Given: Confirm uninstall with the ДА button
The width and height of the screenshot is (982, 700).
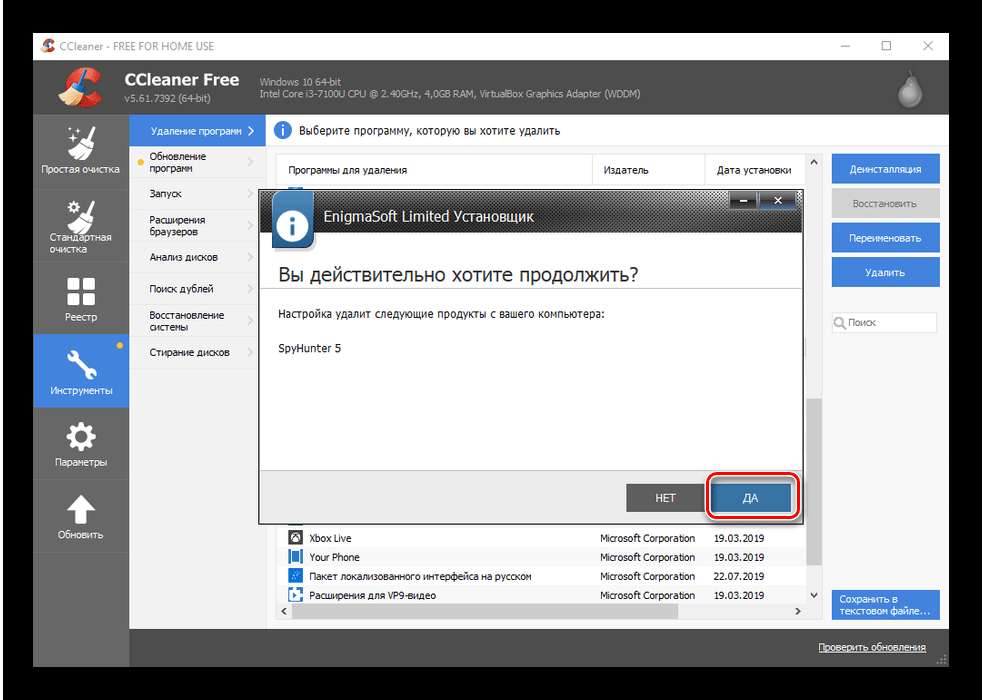Looking at the screenshot, I should coord(750,498).
